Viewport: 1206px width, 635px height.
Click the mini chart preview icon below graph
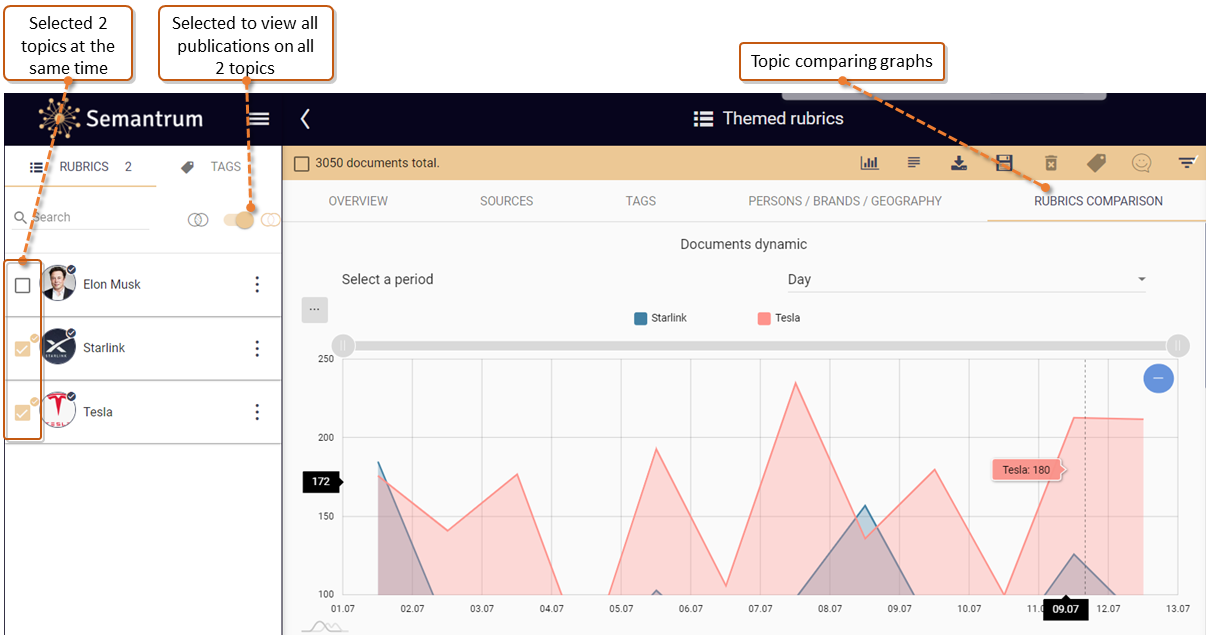click(x=325, y=626)
